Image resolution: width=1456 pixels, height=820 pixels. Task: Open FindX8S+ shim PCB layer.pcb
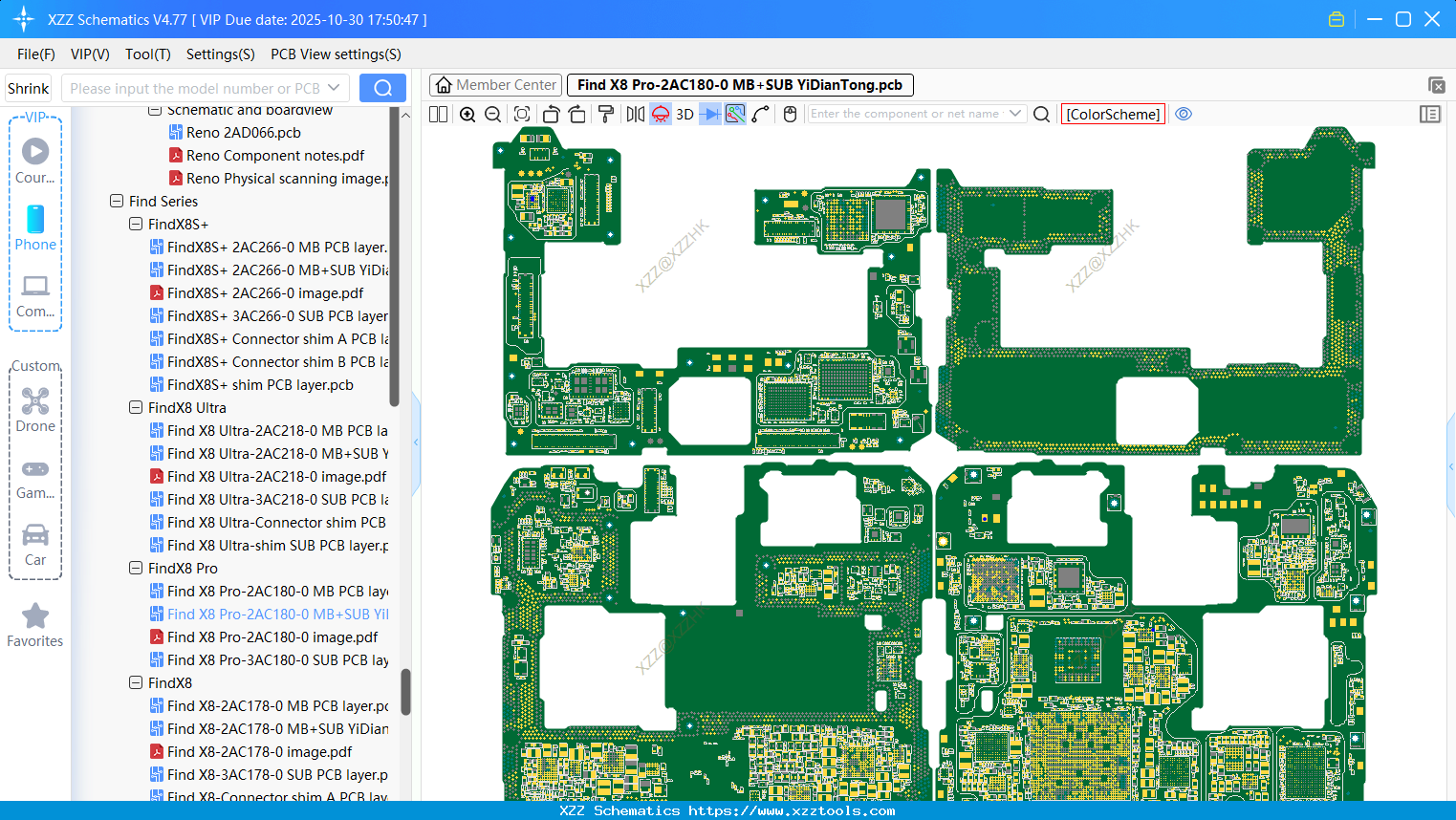pyautogui.click(x=251, y=385)
